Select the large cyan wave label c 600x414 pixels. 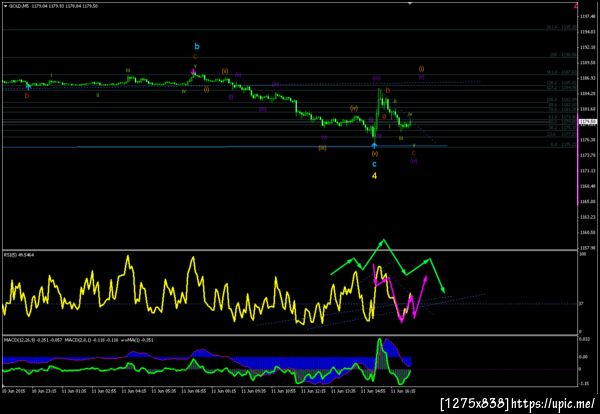374,165
